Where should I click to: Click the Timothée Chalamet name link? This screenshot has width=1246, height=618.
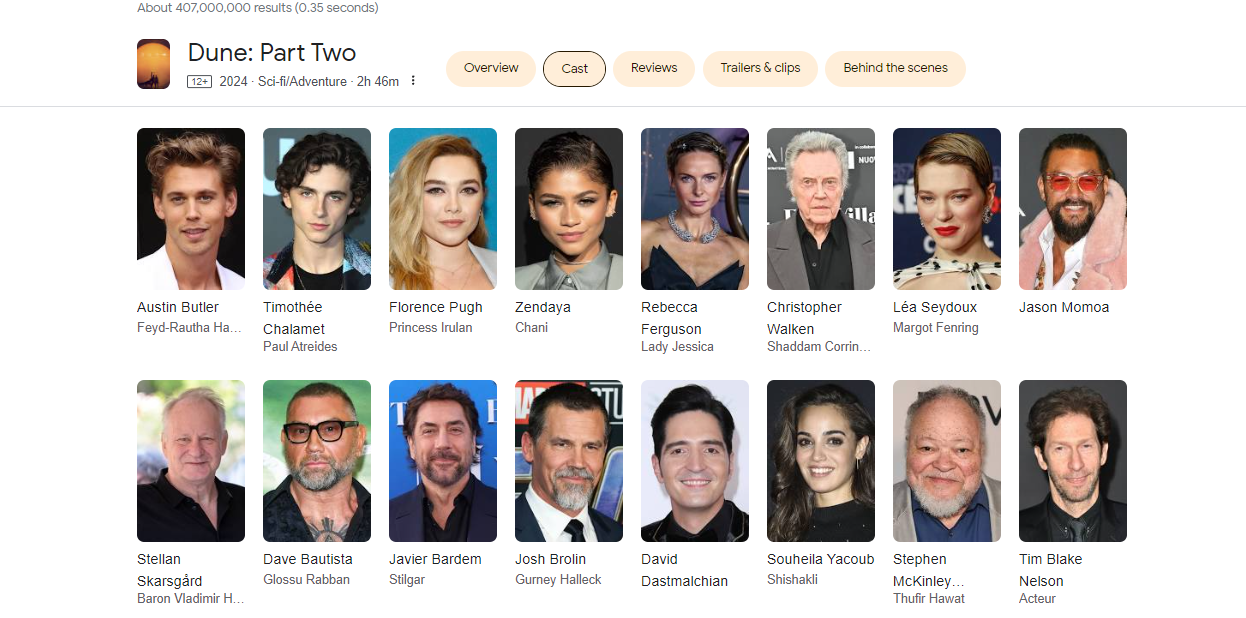click(x=293, y=318)
